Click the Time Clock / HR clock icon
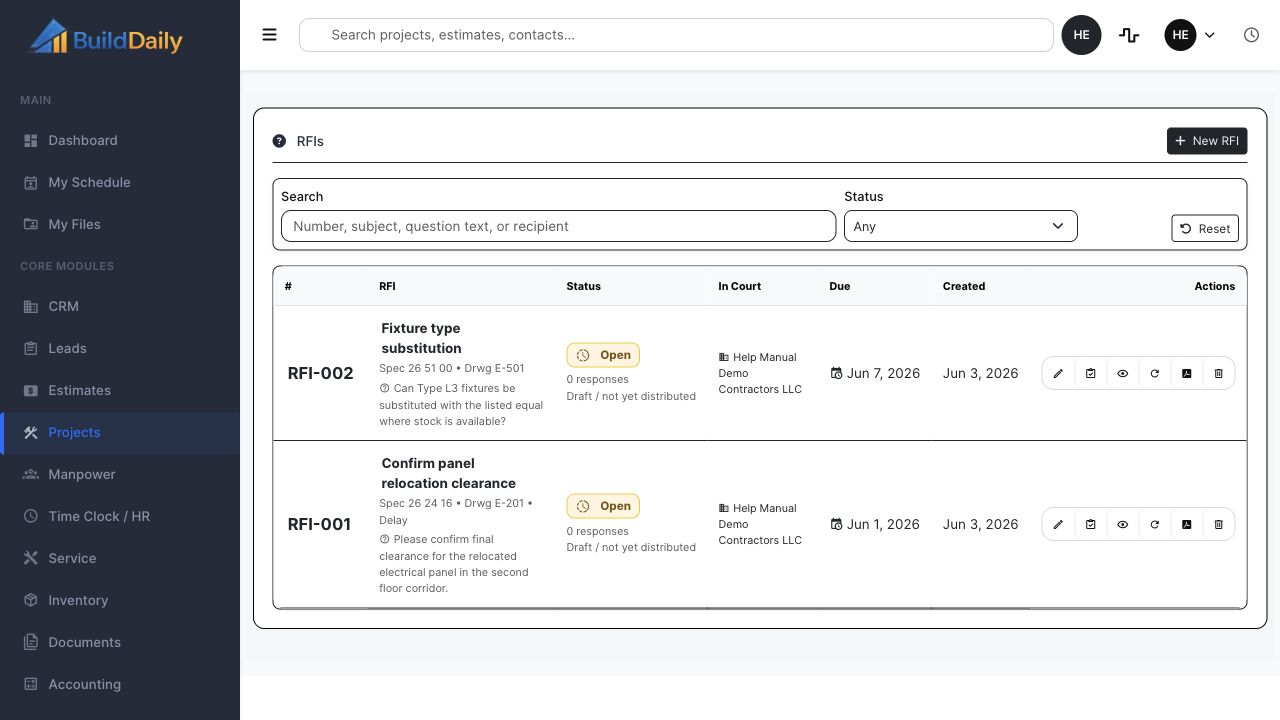1280x720 pixels. pos(31,516)
